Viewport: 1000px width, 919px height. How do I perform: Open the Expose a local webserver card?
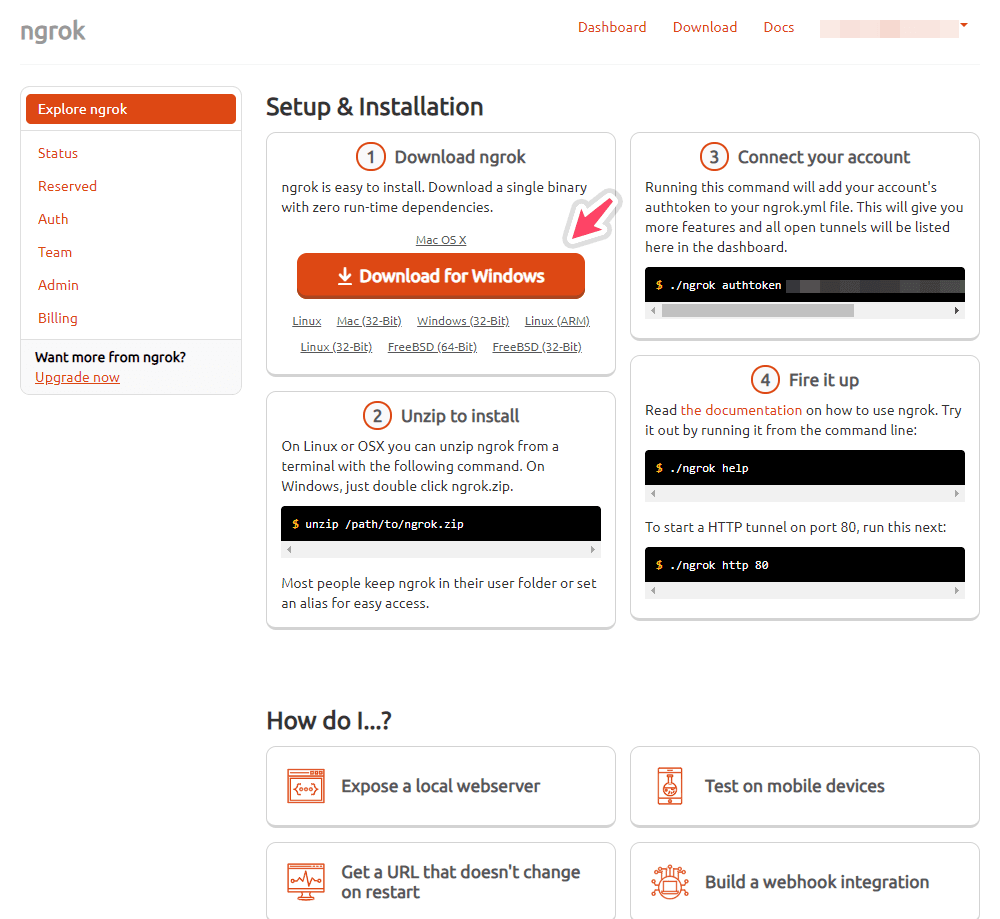tap(441, 786)
